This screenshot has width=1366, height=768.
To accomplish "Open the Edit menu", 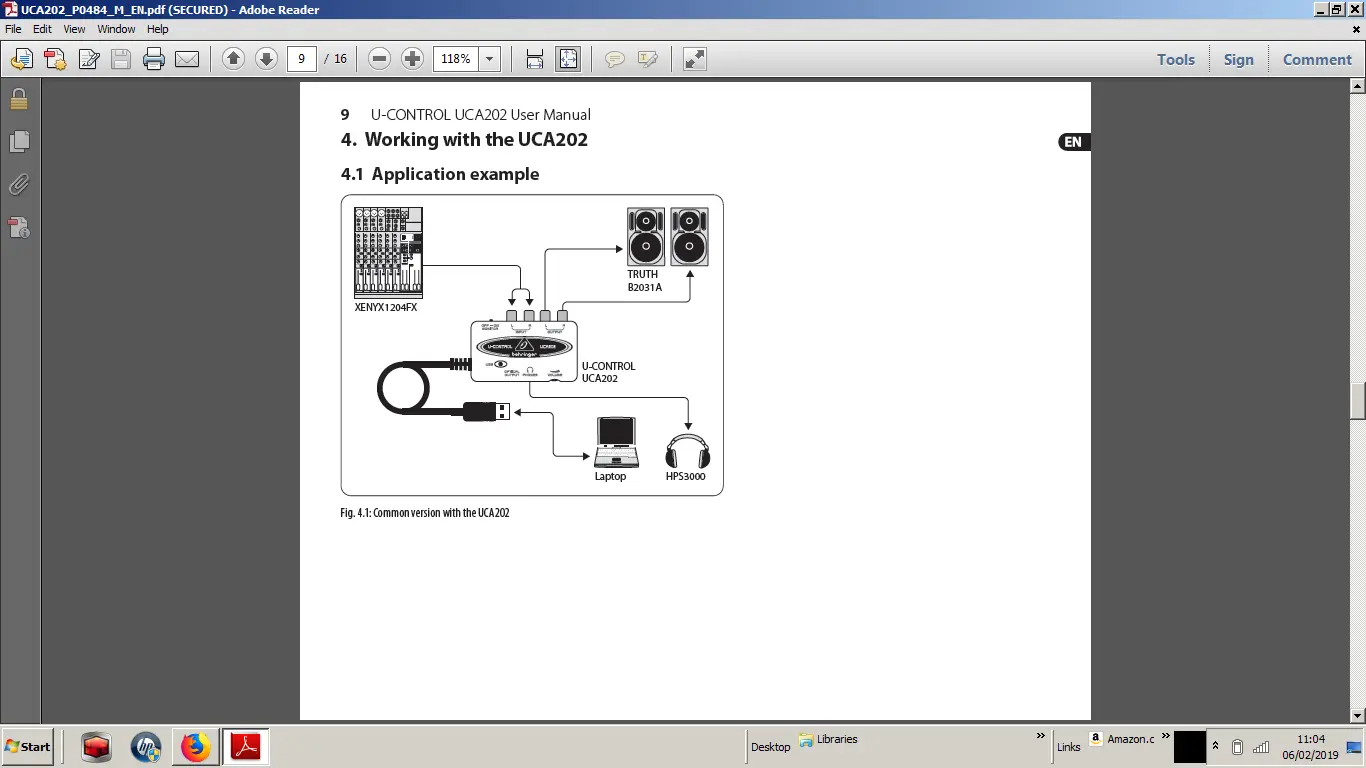I will [42, 29].
